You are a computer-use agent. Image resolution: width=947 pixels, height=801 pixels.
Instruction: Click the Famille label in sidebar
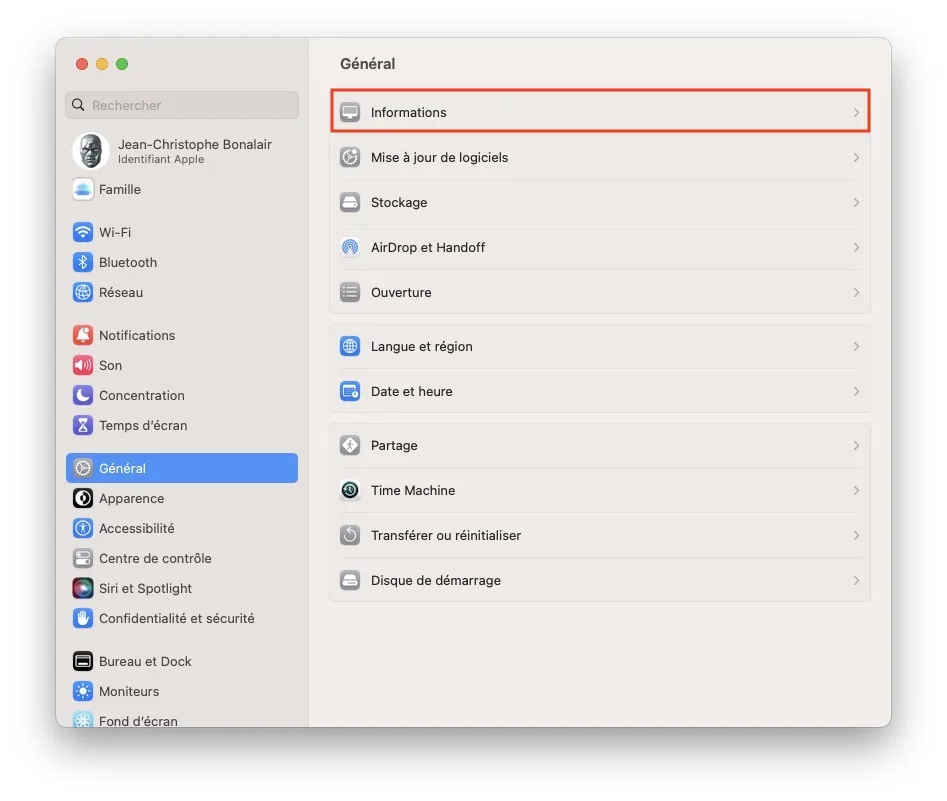click(x=120, y=189)
